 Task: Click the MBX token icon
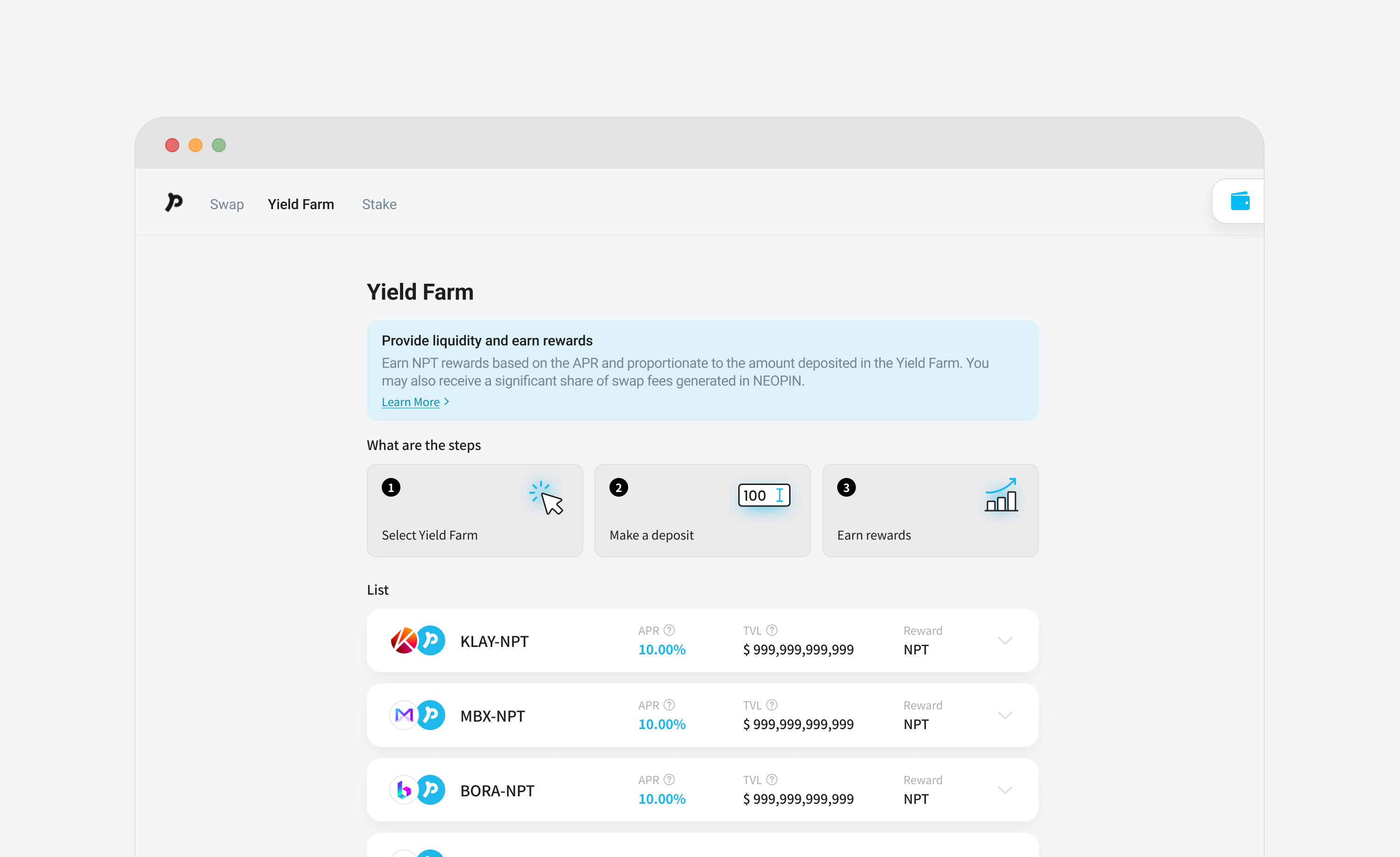tap(404, 715)
